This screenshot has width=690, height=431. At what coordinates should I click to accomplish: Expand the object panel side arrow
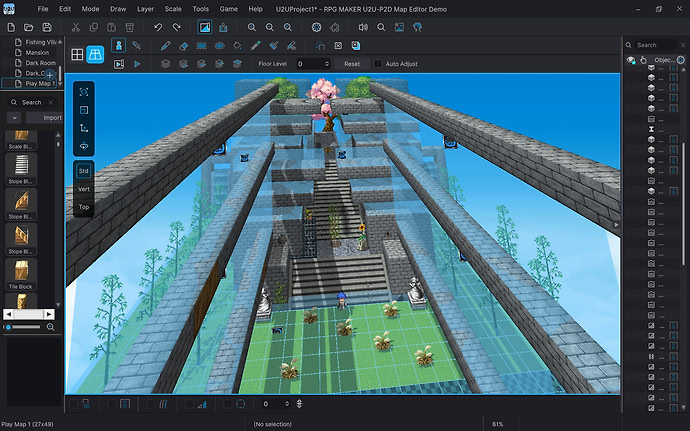pyautogui.click(x=616, y=225)
